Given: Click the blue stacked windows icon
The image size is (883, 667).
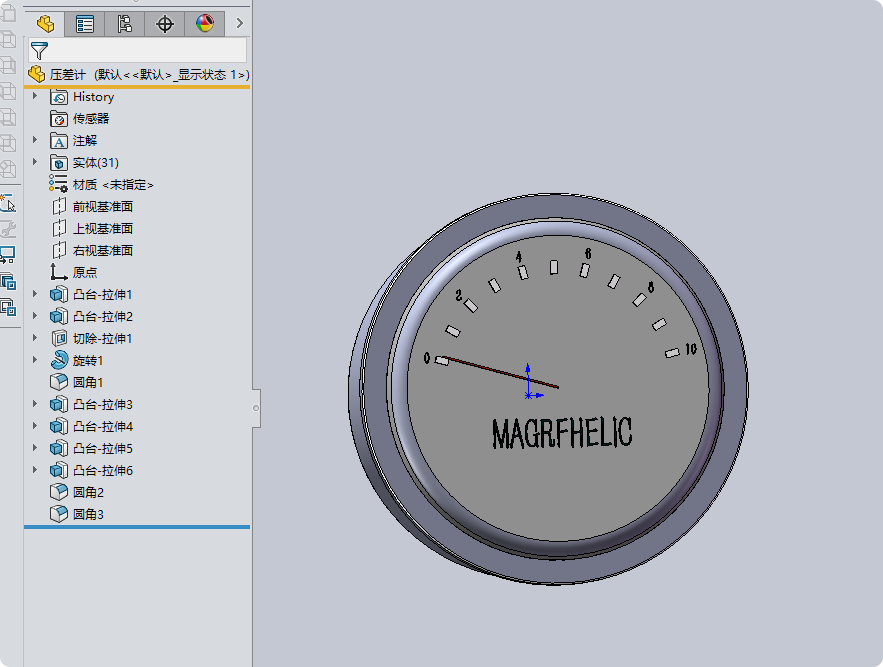Looking at the screenshot, I should coord(8,281).
